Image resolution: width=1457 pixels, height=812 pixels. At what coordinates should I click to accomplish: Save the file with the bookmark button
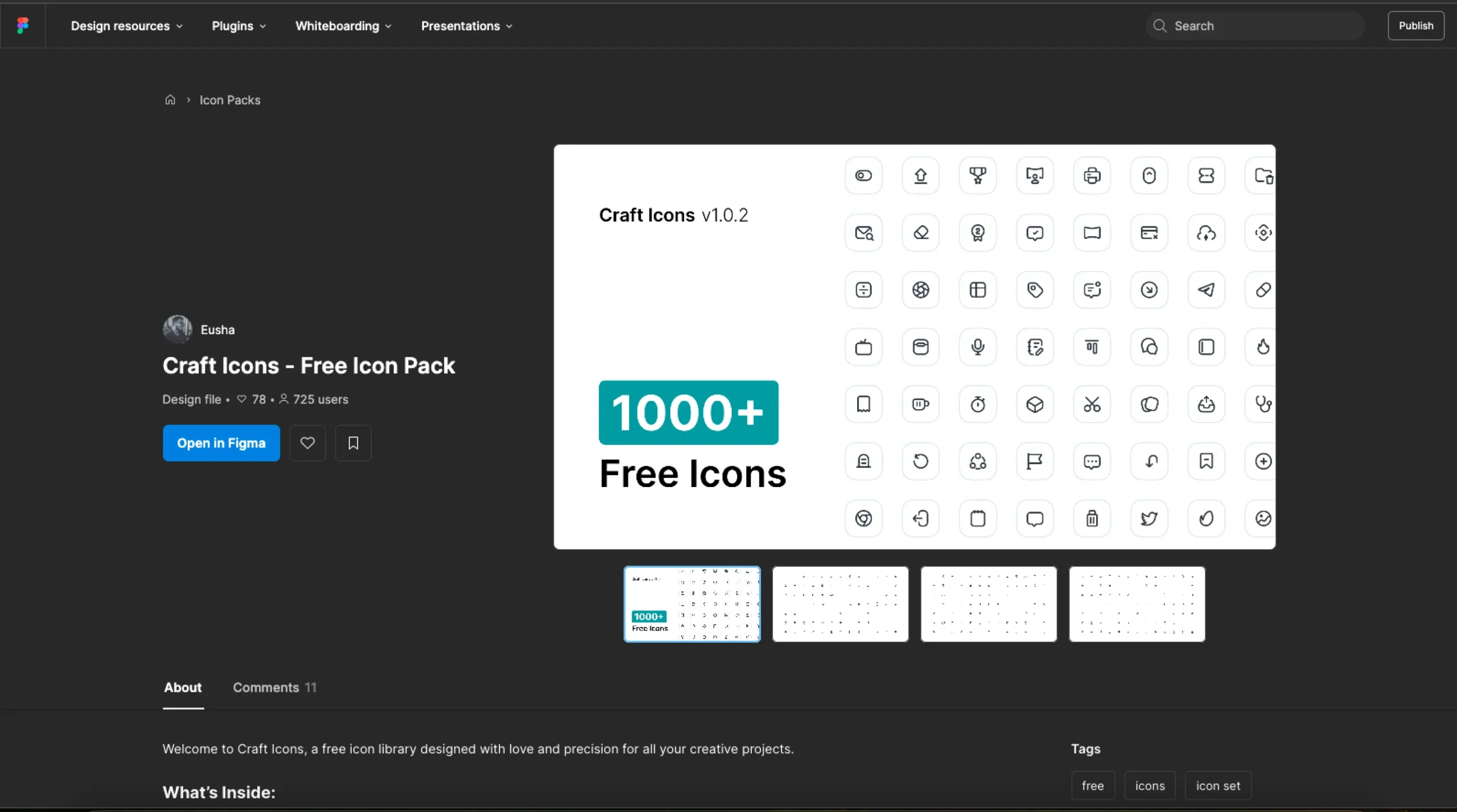click(x=353, y=443)
